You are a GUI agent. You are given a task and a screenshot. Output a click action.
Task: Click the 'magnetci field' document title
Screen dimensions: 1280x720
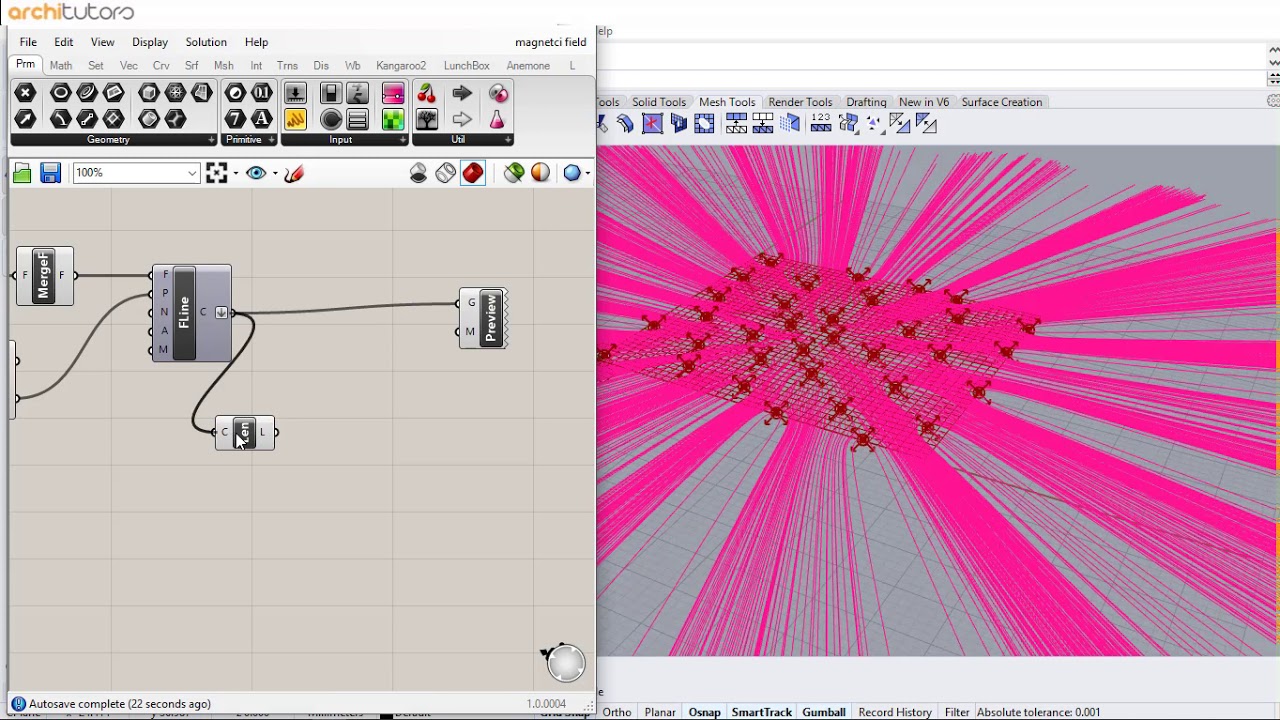pyautogui.click(x=551, y=42)
